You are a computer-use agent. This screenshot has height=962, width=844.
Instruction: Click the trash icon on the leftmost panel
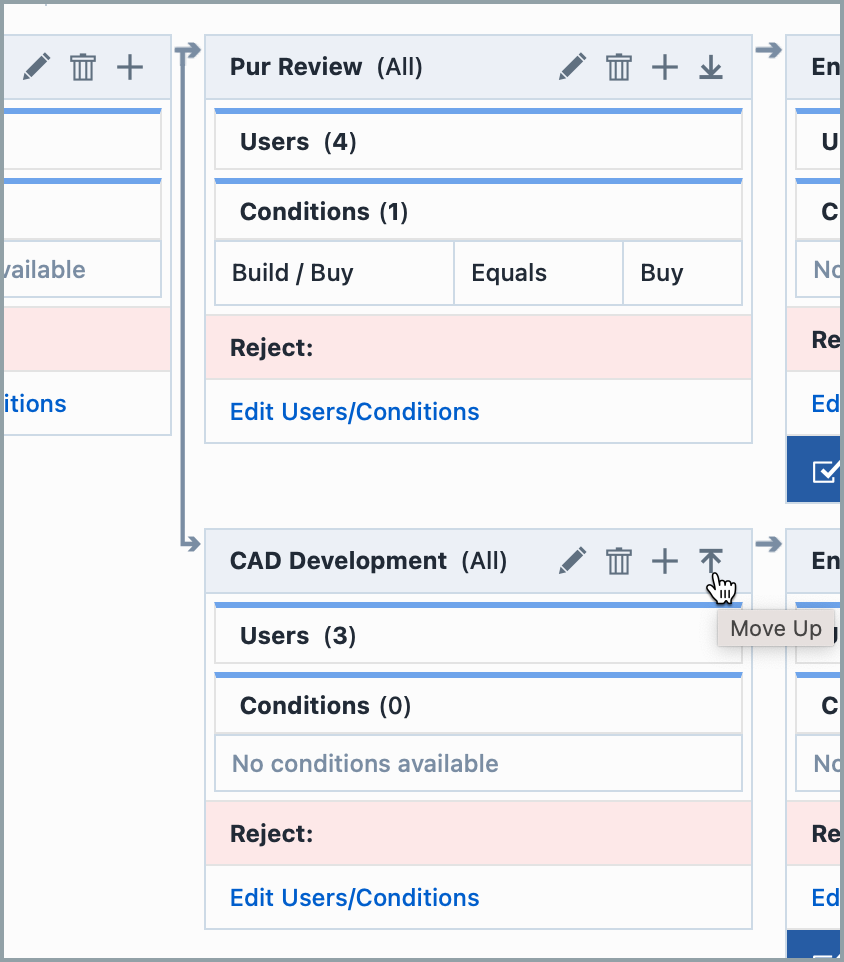[83, 67]
